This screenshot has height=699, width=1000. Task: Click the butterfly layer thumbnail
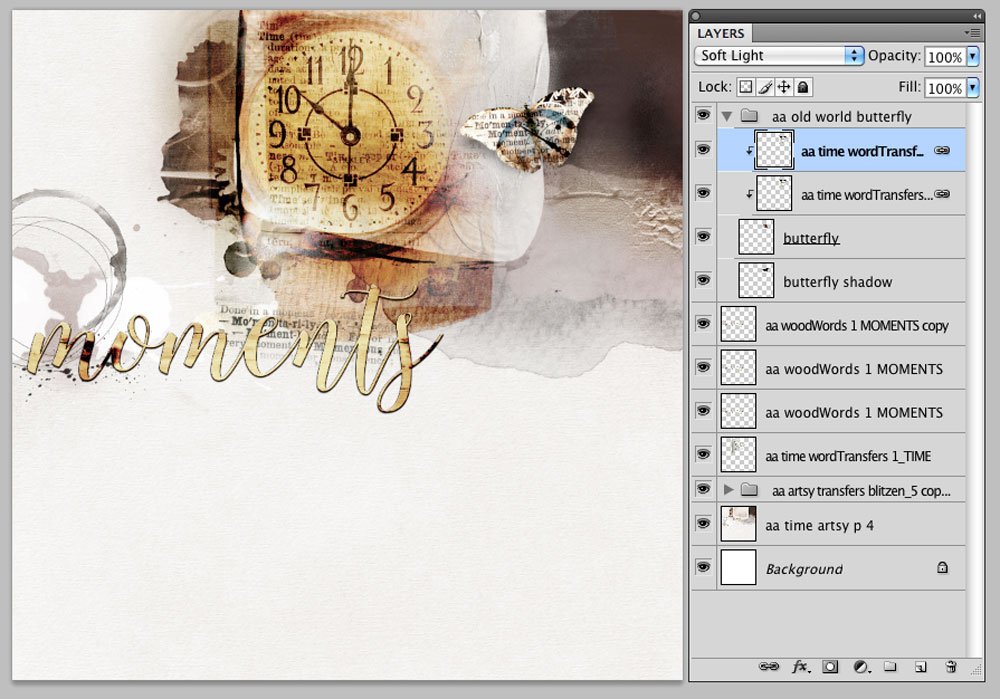[756, 237]
